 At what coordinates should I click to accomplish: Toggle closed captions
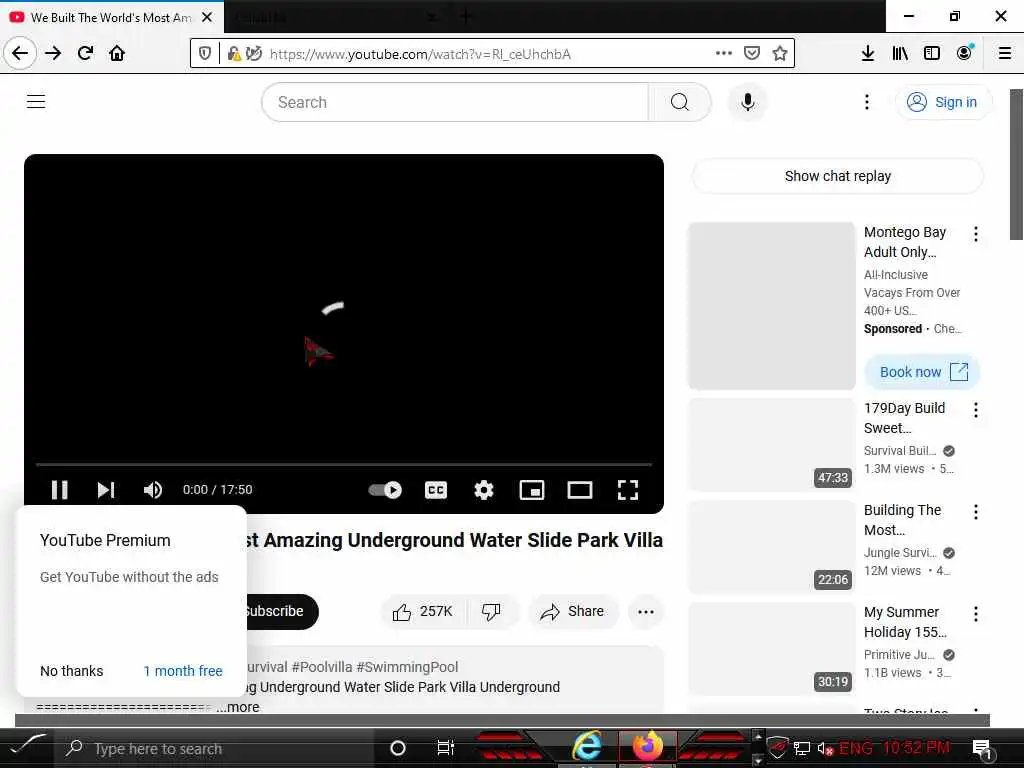point(436,490)
